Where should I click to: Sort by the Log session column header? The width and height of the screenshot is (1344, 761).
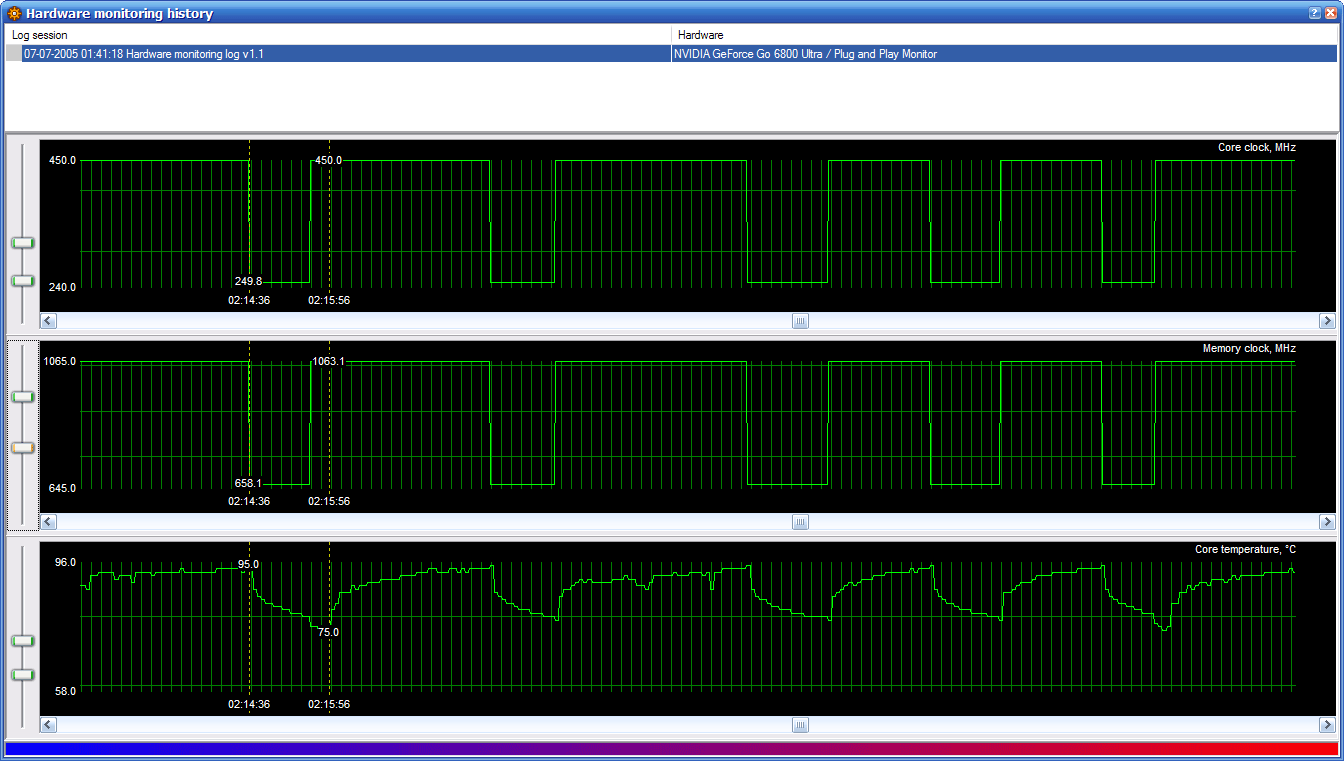(x=338, y=35)
